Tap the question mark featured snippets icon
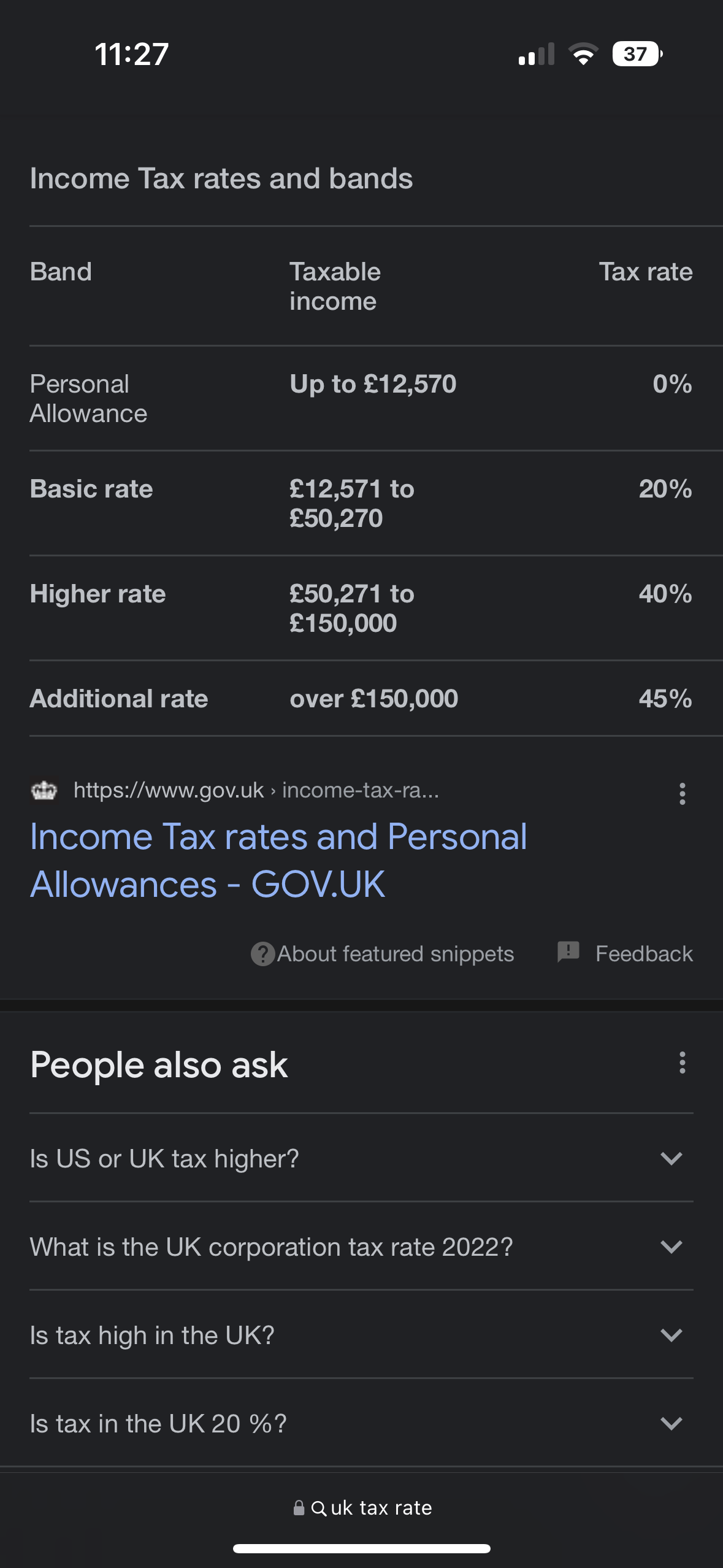Screen dimensions: 723x1568 [x=262, y=954]
